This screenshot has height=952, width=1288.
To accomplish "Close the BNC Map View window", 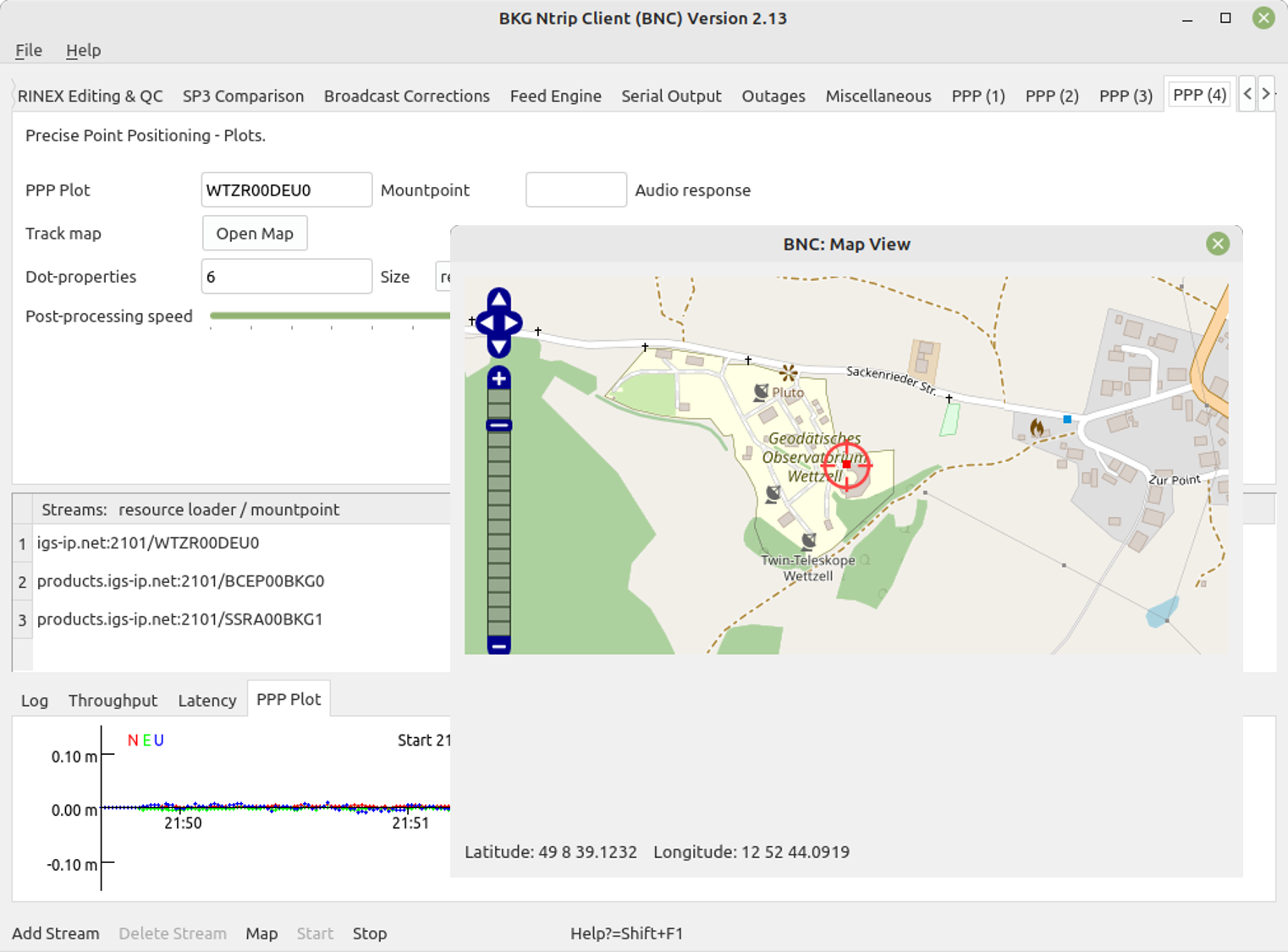I will [x=1217, y=245].
